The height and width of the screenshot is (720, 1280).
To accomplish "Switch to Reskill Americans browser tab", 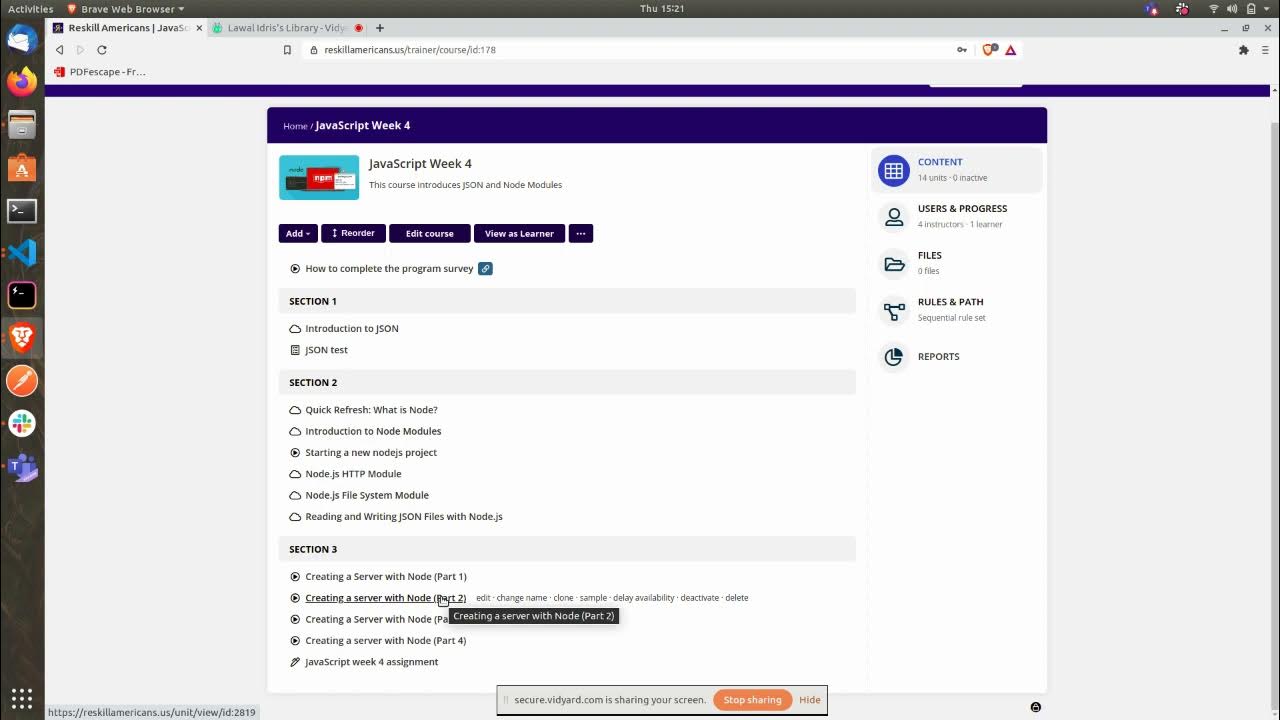I will pyautogui.click(x=126, y=28).
